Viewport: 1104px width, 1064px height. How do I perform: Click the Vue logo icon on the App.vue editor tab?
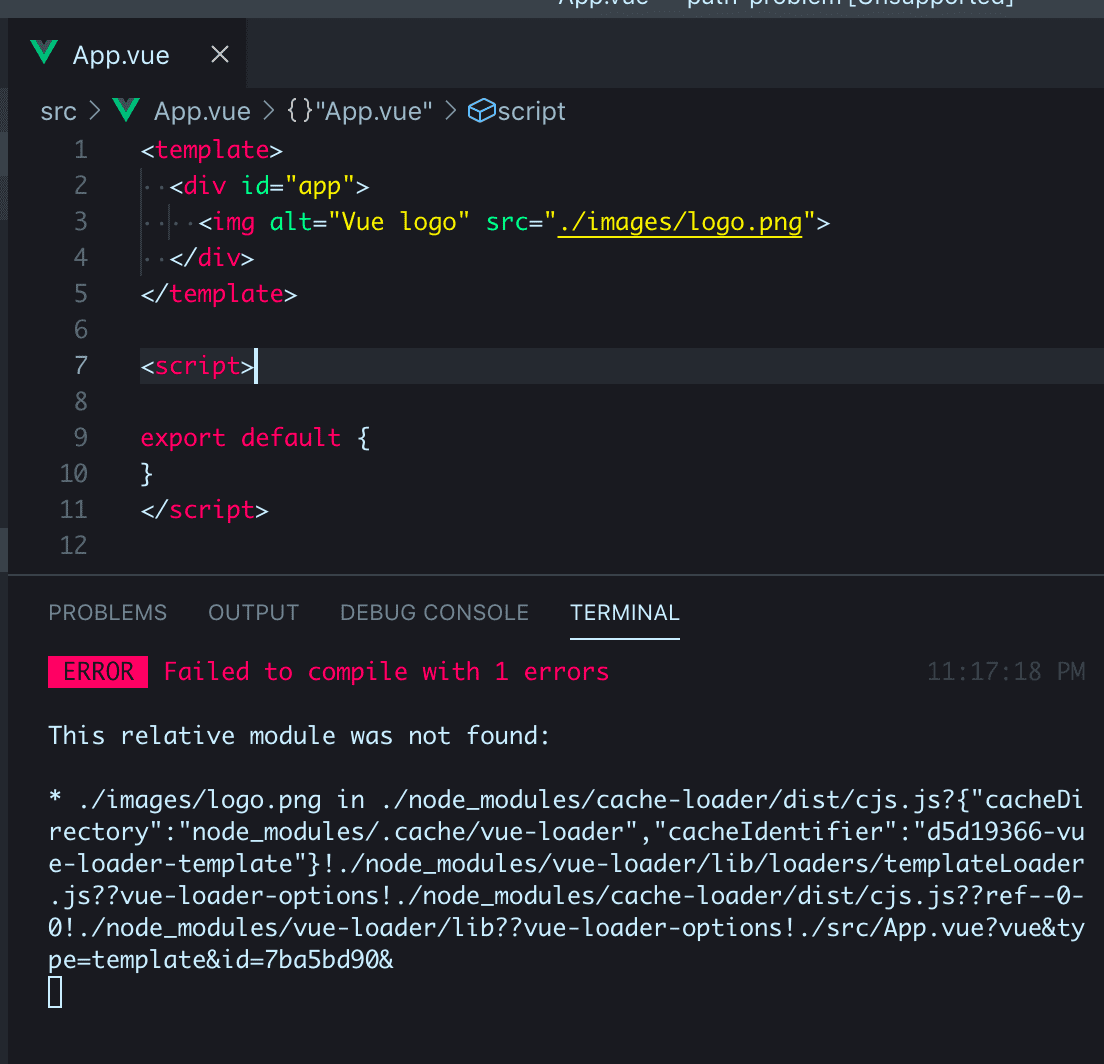click(x=44, y=53)
